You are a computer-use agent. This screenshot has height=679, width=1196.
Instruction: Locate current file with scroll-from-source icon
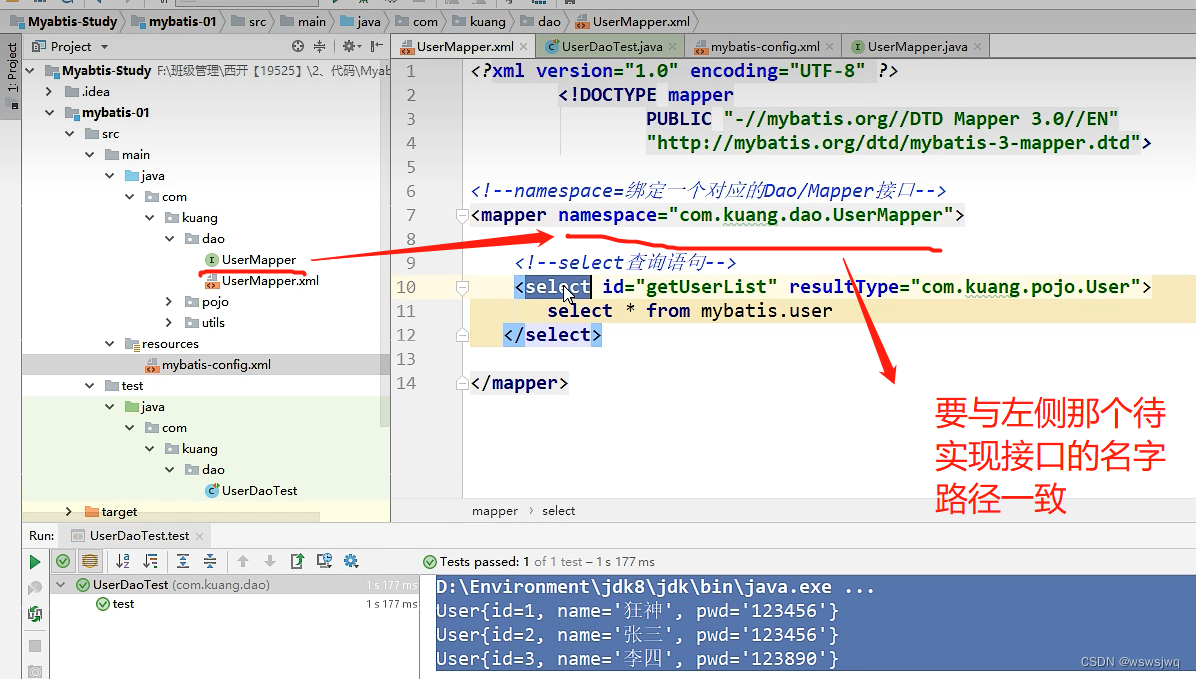297,47
